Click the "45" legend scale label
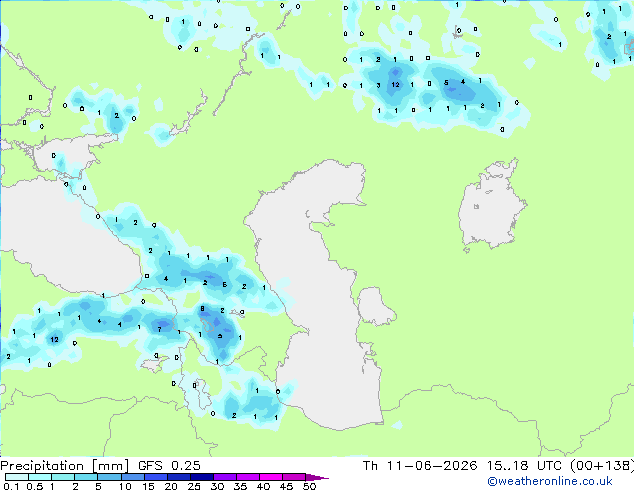Viewport: 634px width, 490px height. coord(286,486)
